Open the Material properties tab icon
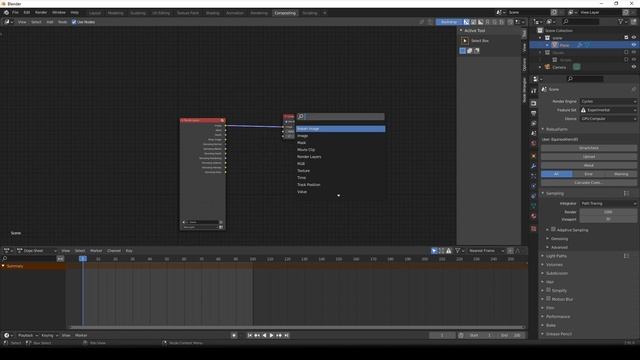Viewport: 640px width, 360px height. [533, 216]
